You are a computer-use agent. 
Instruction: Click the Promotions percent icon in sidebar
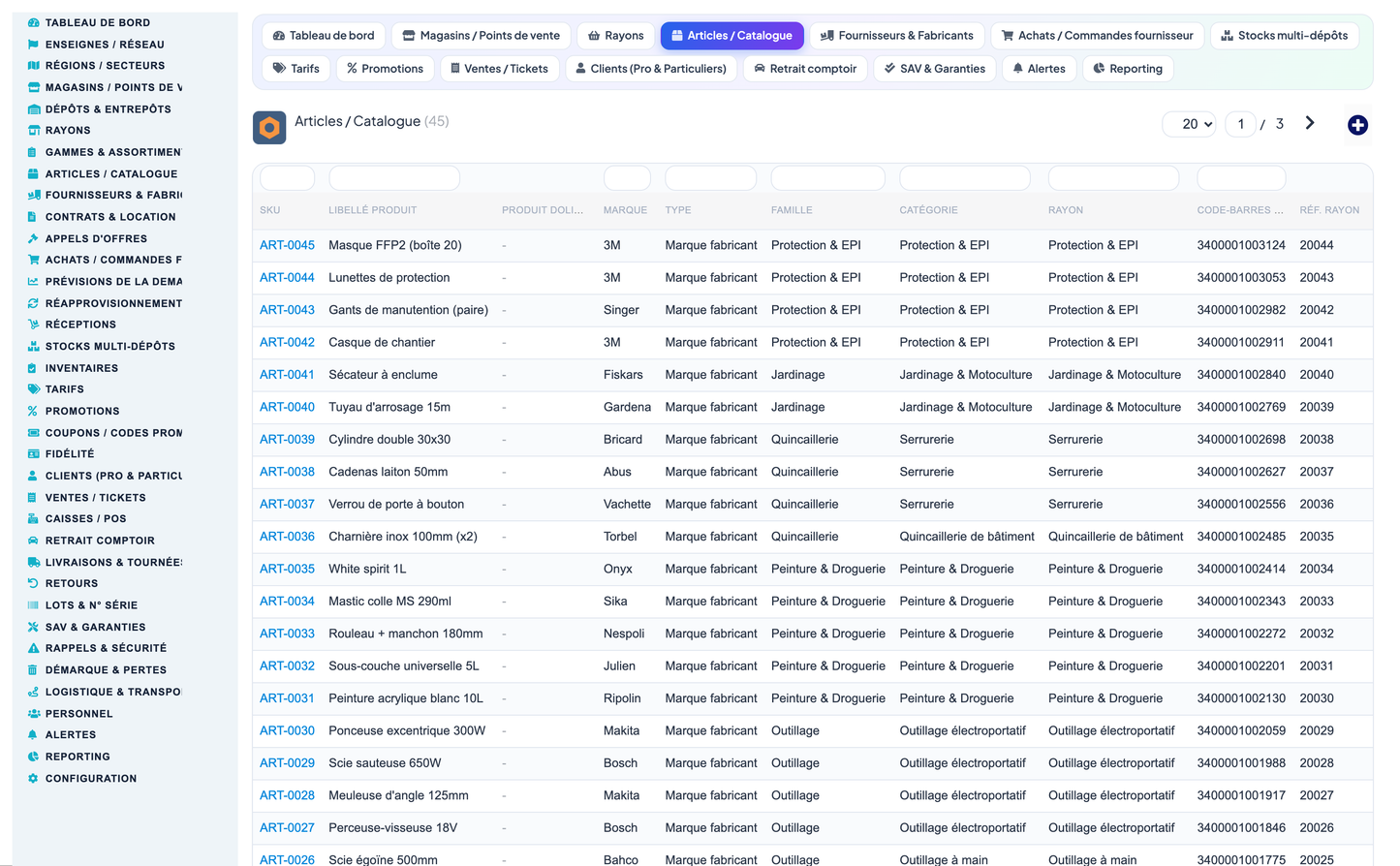click(33, 411)
